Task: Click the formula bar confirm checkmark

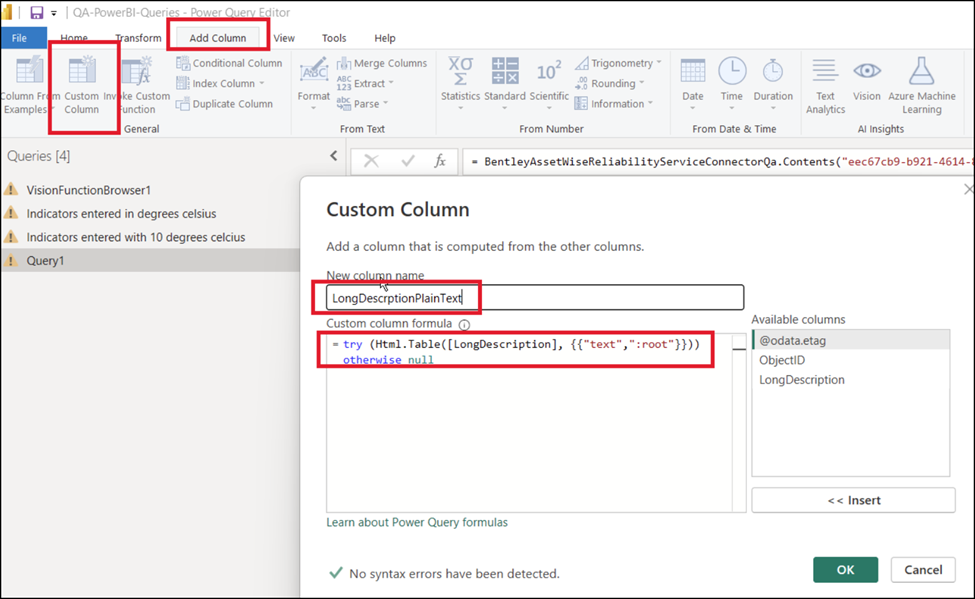Action: point(408,162)
